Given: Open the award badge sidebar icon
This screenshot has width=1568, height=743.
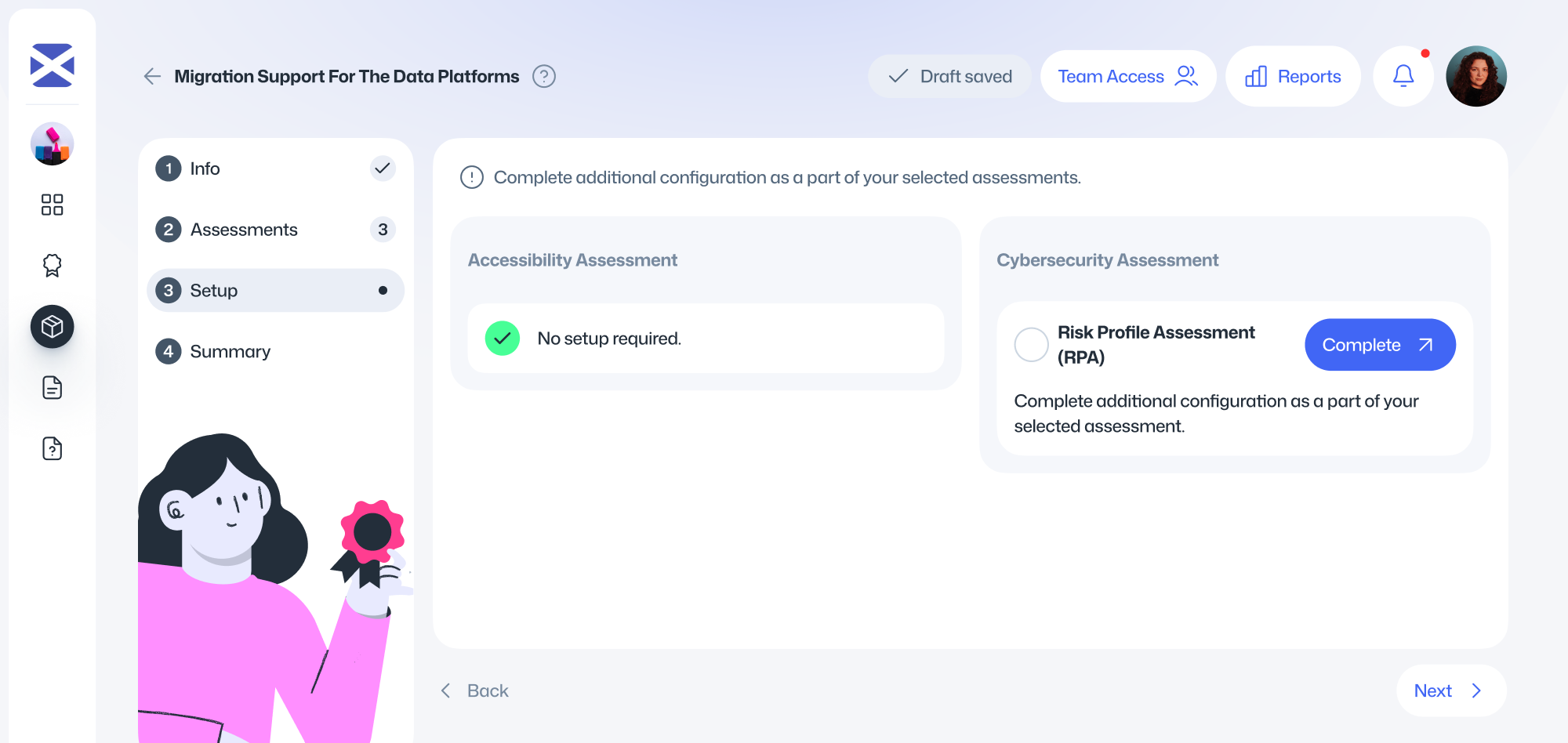Looking at the screenshot, I should (x=52, y=266).
